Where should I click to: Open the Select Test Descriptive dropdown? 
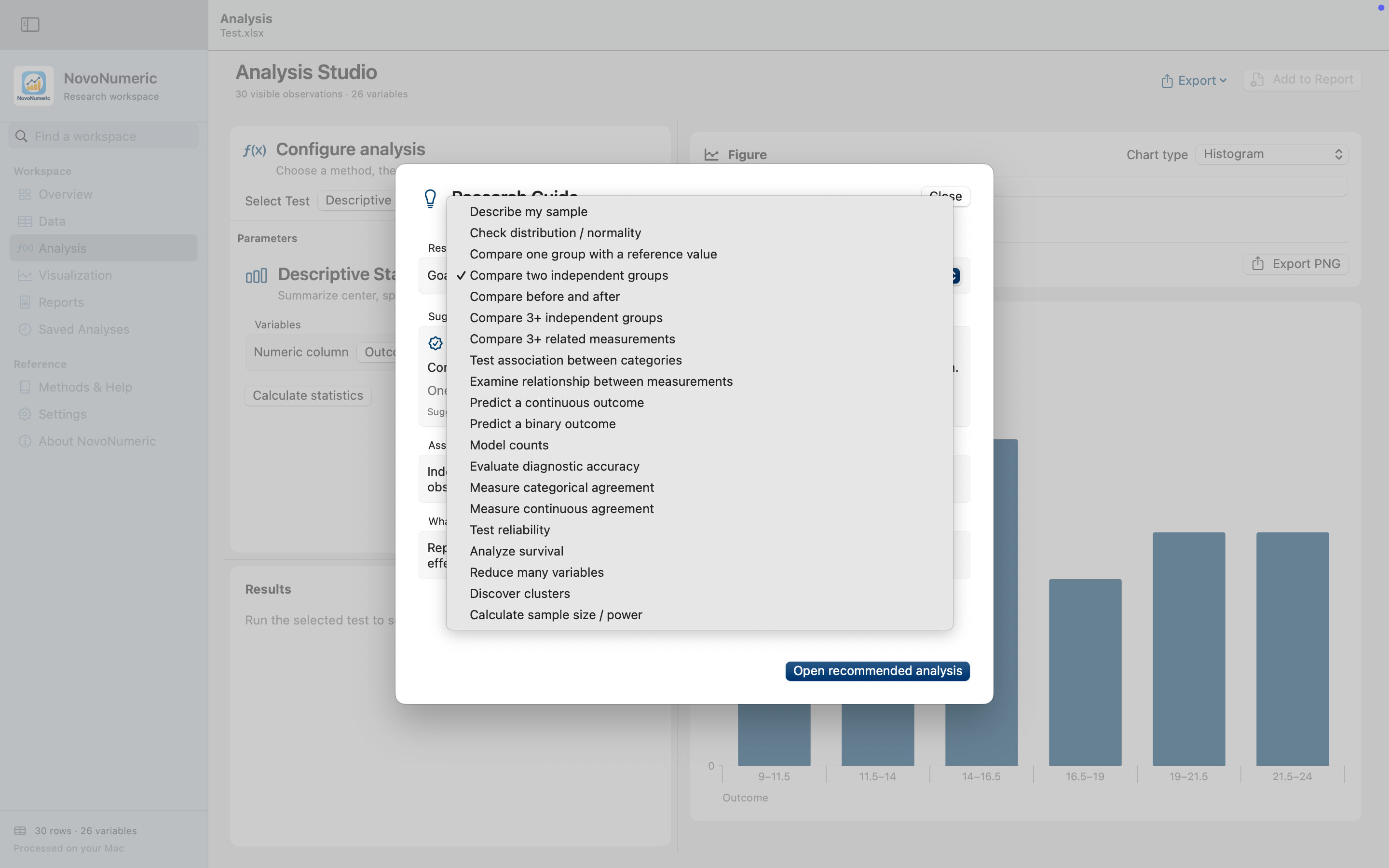pyautogui.click(x=357, y=200)
